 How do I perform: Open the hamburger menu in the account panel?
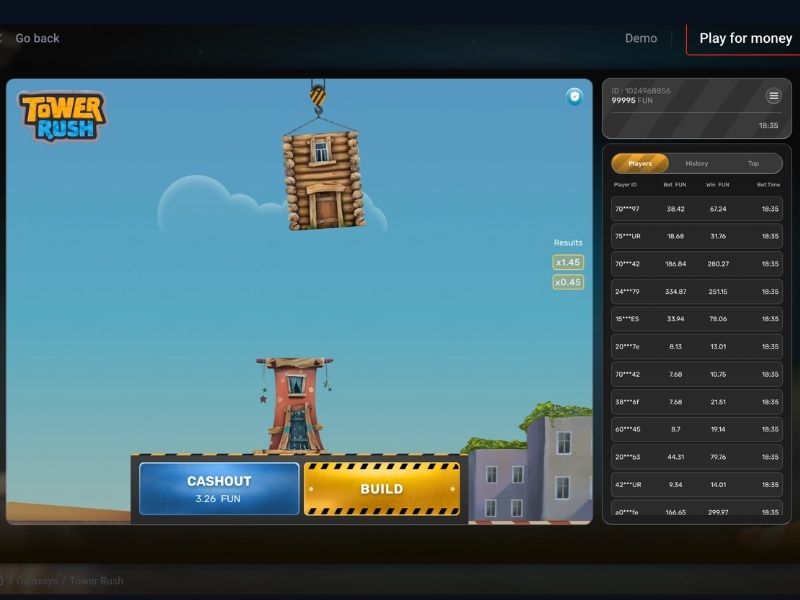pyautogui.click(x=773, y=96)
